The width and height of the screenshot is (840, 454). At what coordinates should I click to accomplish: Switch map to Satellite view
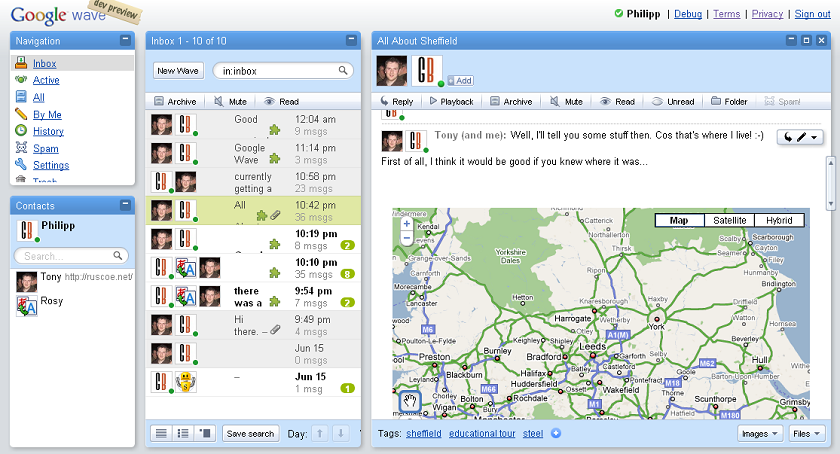[x=729, y=220]
